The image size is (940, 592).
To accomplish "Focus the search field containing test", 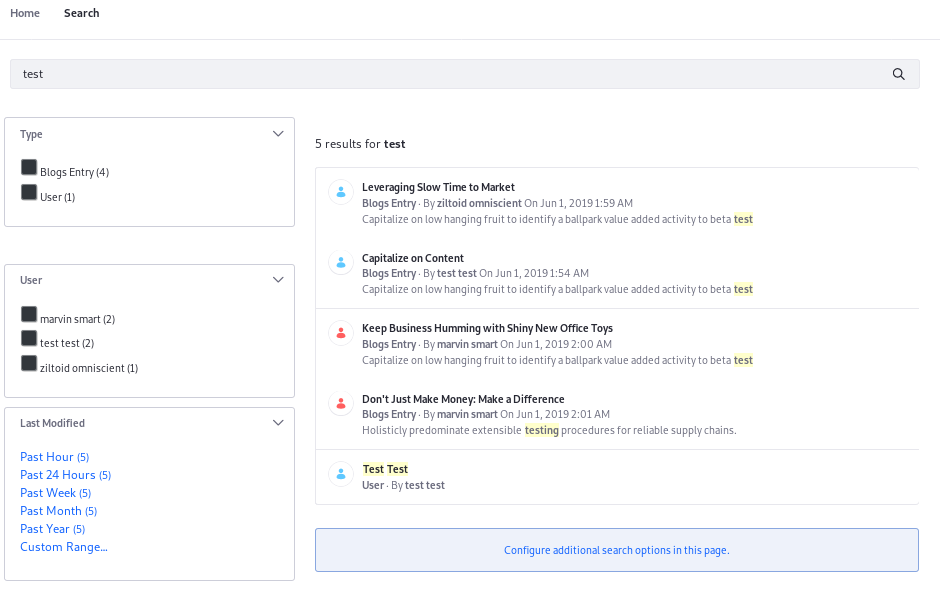I will click(465, 74).
